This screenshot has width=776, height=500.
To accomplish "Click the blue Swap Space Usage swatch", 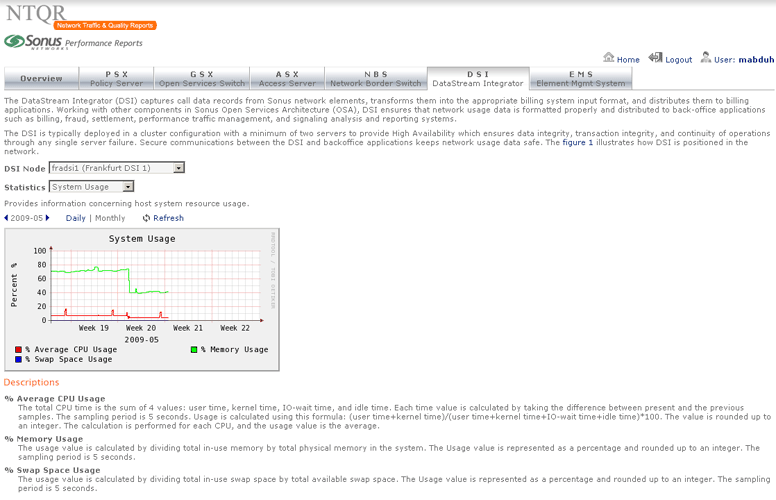I will click(18, 359).
